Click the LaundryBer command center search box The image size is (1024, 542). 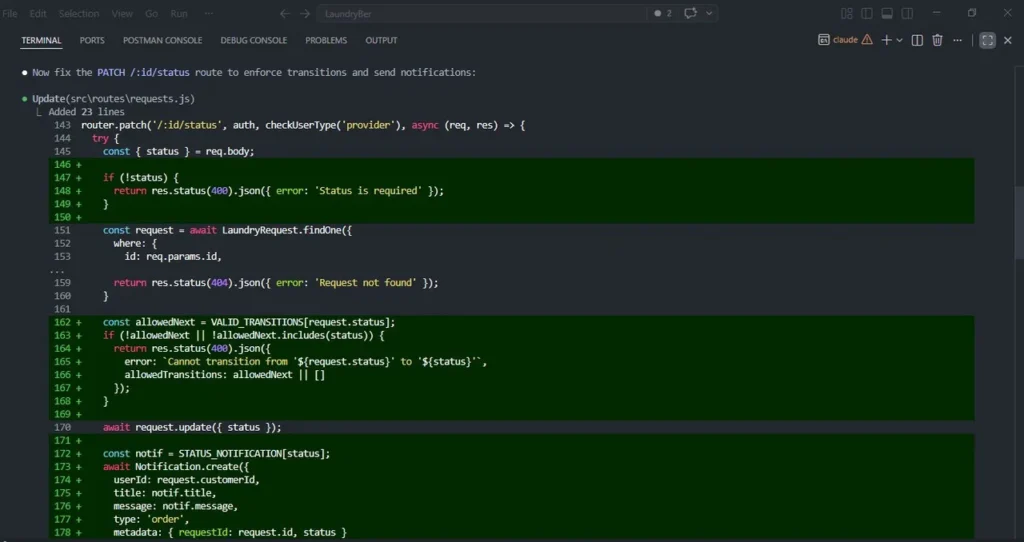(x=481, y=14)
